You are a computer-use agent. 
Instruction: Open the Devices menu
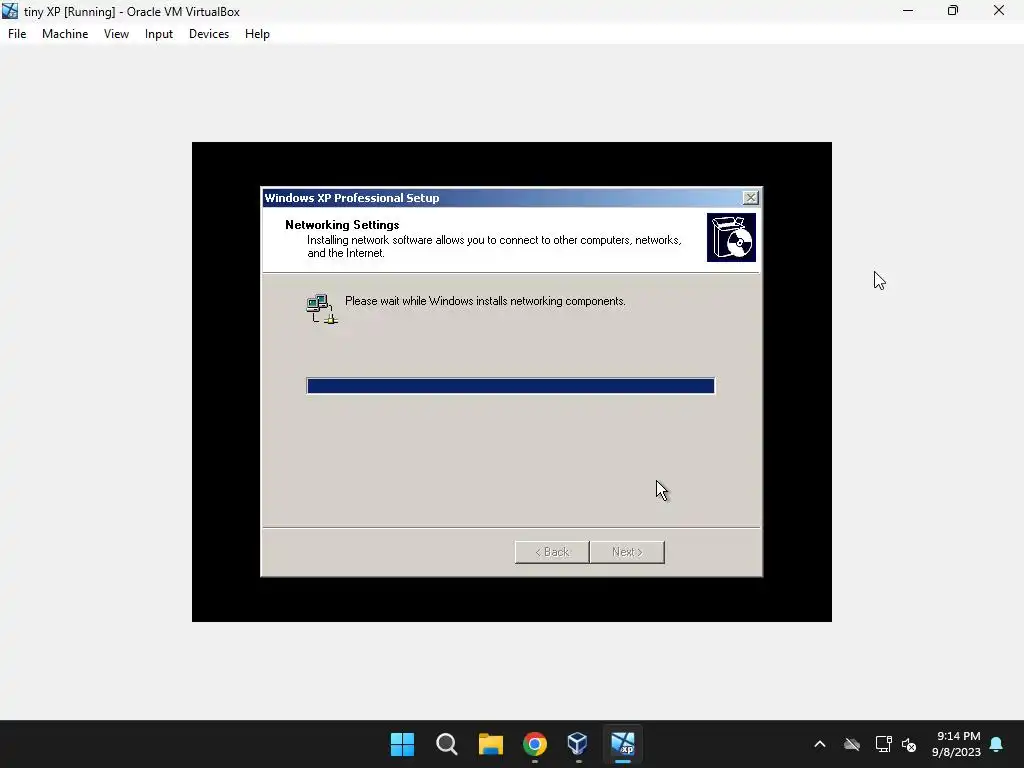coord(209,34)
